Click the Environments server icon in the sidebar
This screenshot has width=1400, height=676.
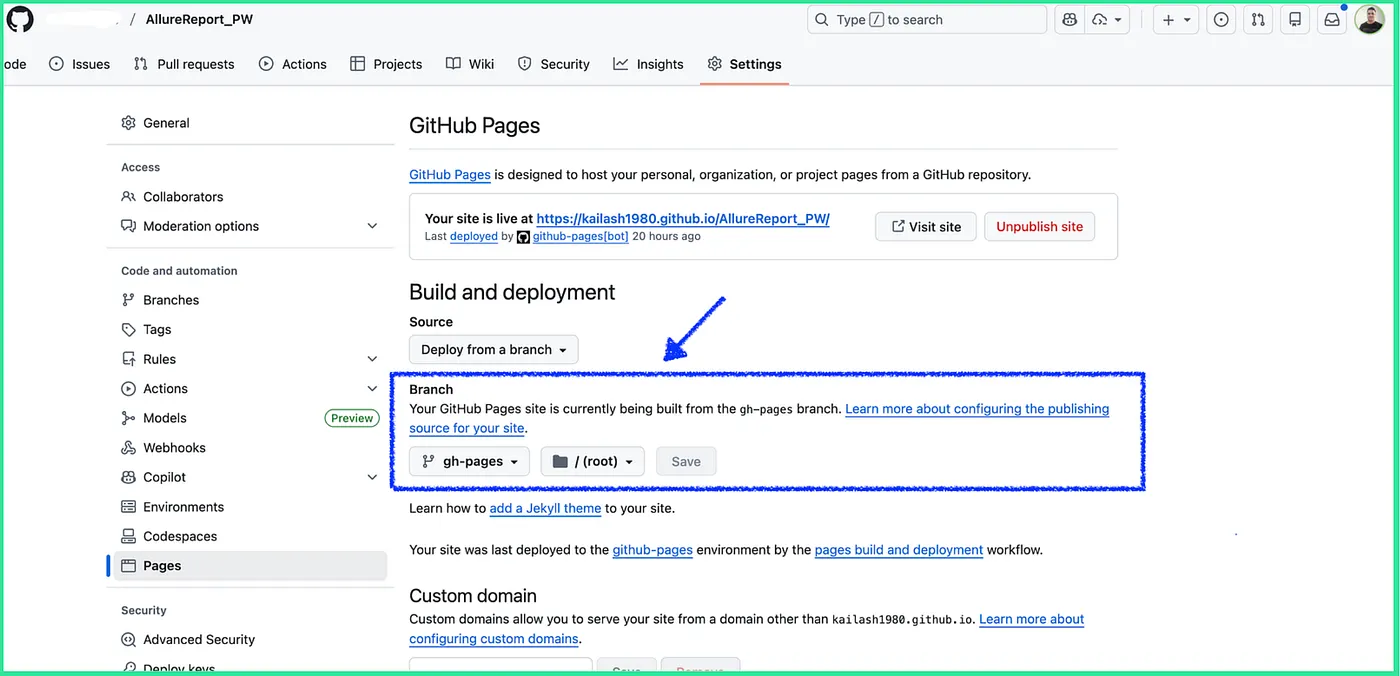(x=128, y=507)
